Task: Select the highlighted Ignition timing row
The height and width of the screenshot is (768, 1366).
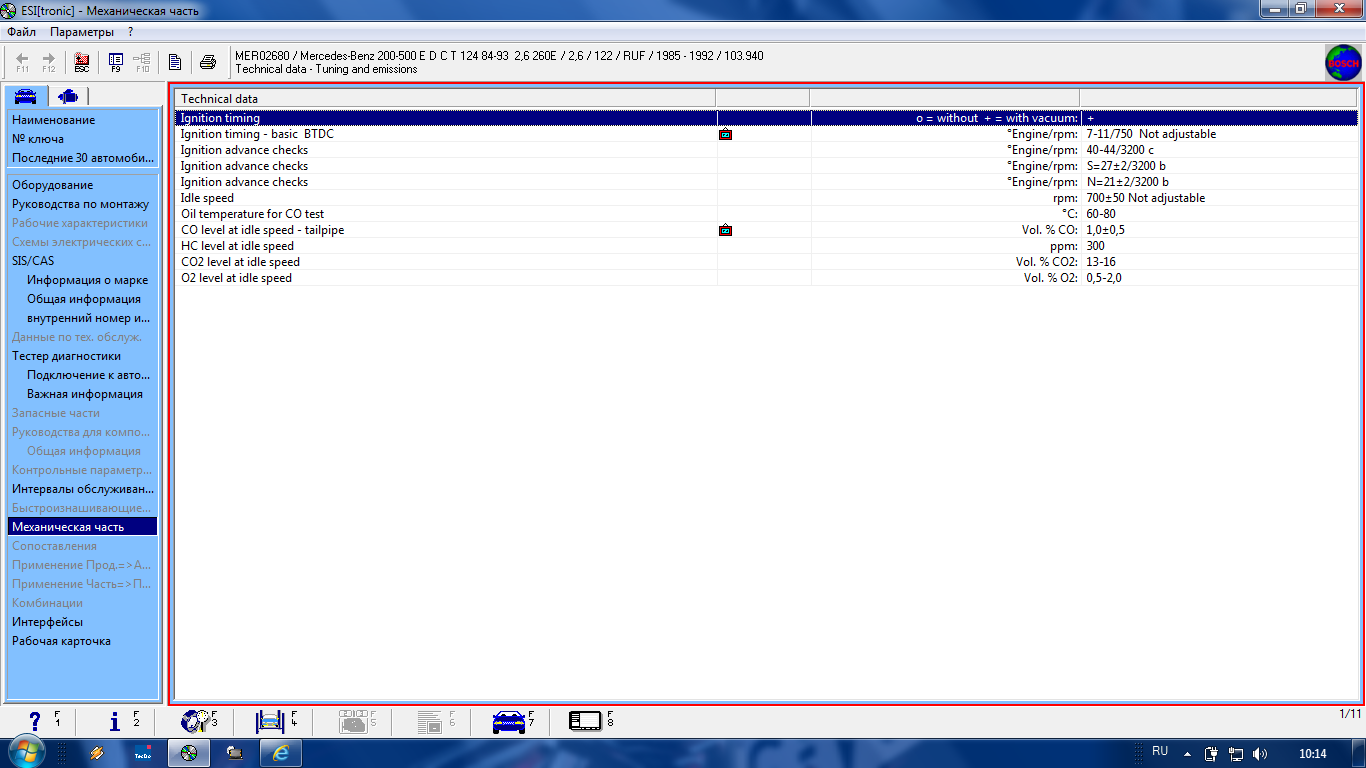Action: tap(766, 118)
